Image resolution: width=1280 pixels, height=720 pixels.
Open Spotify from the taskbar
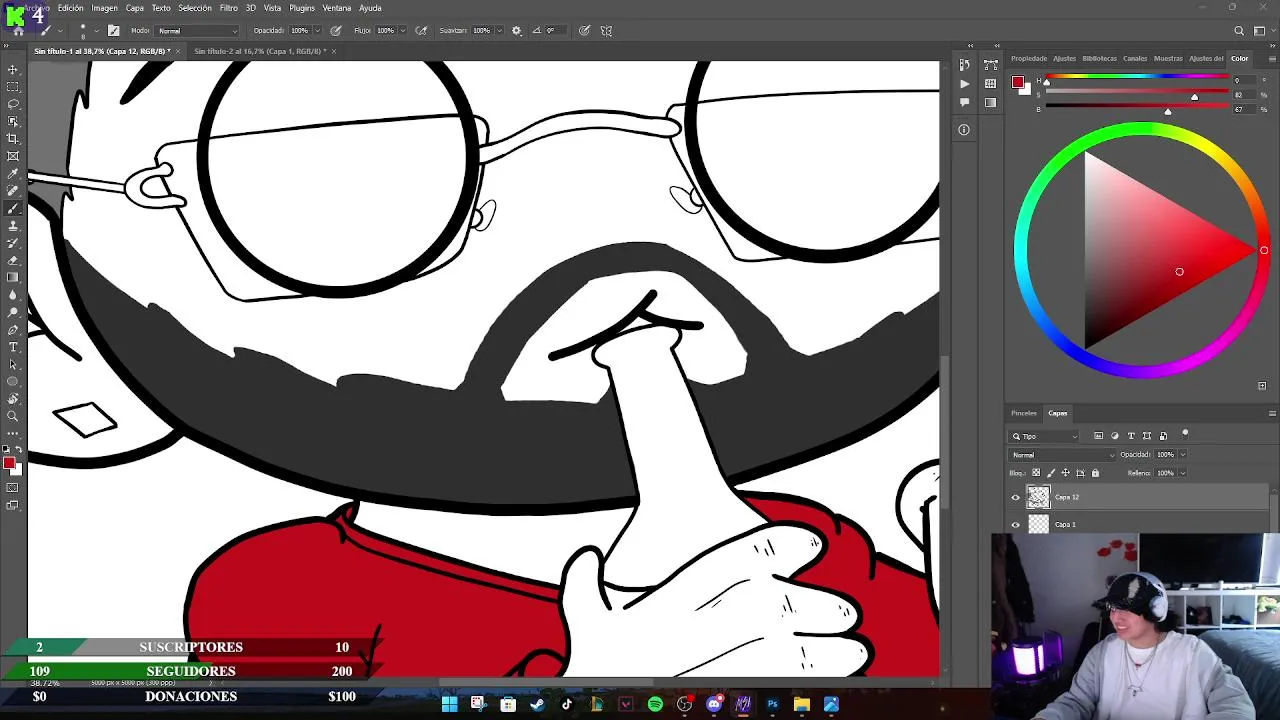pyautogui.click(x=655, y=704)
